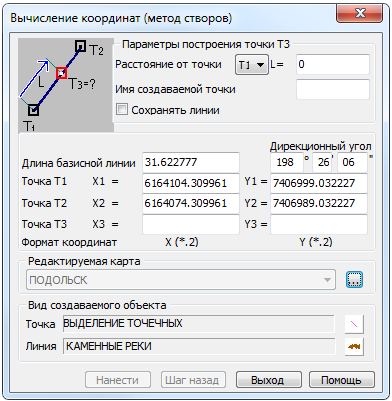Choose line object type via brown icon
The width and height of the screenshot is (392, 401).
click(354, 347)
